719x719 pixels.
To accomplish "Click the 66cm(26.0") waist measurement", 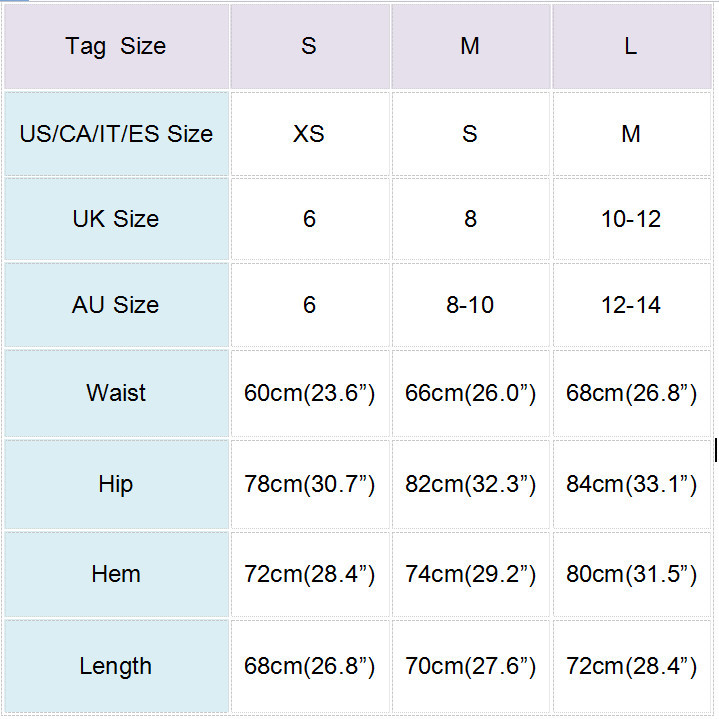I will tap(470, 393).
